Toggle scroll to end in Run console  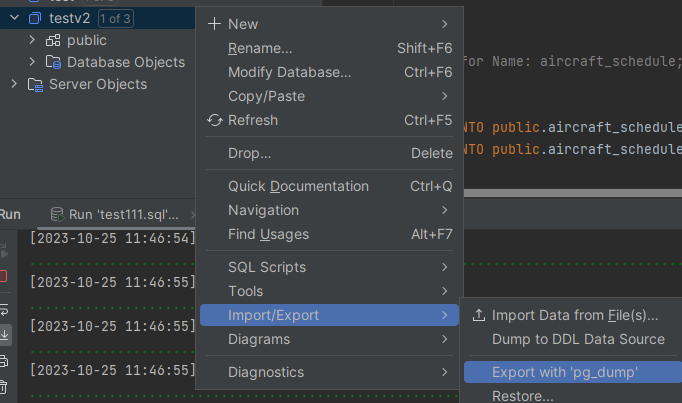click(x=4, y=335)
